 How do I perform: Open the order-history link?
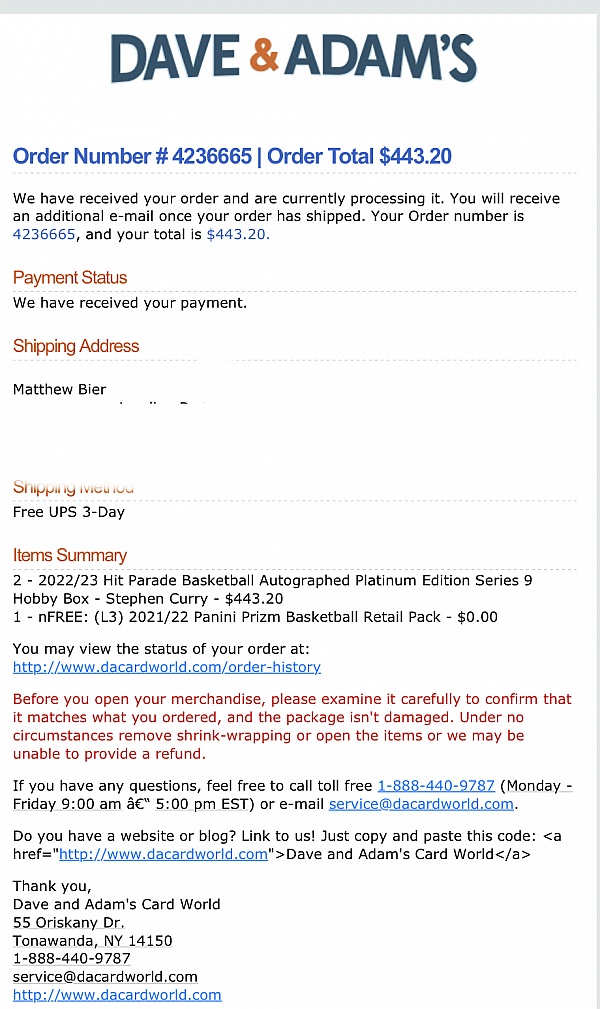(167, 667)
